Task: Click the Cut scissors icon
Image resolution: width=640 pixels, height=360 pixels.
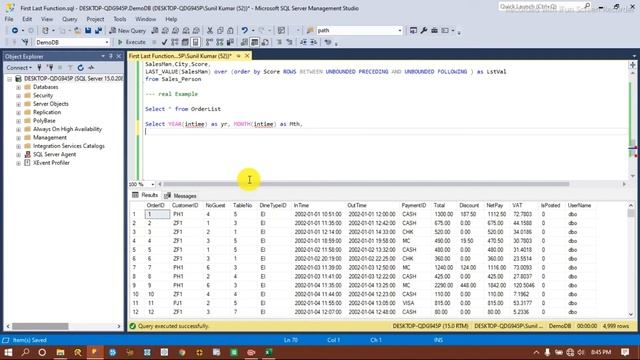Action: (210, 31)
